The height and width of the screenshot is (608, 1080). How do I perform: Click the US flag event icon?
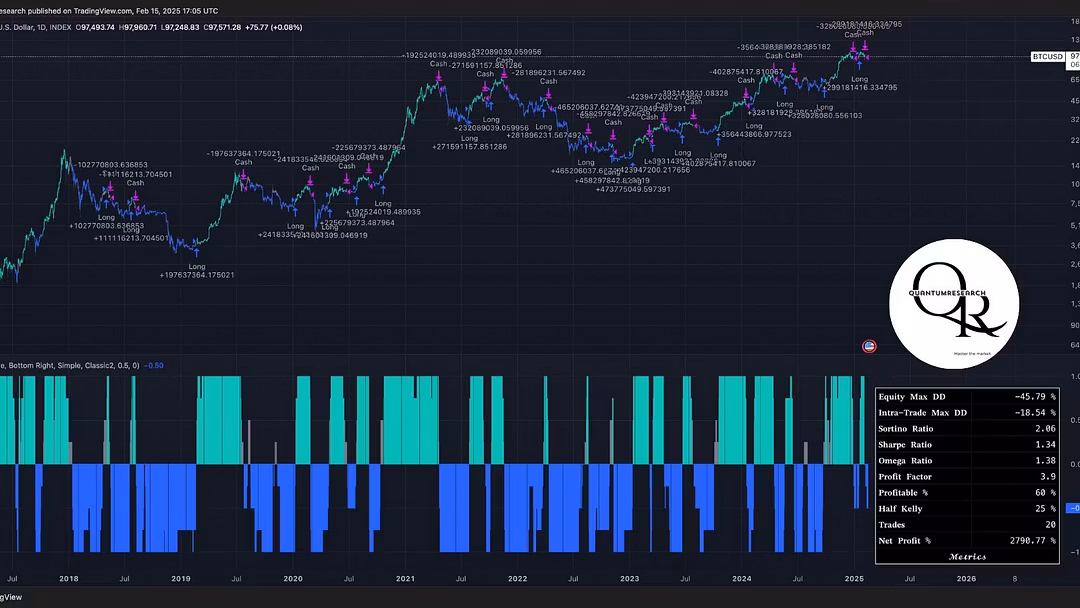[869, 346]
